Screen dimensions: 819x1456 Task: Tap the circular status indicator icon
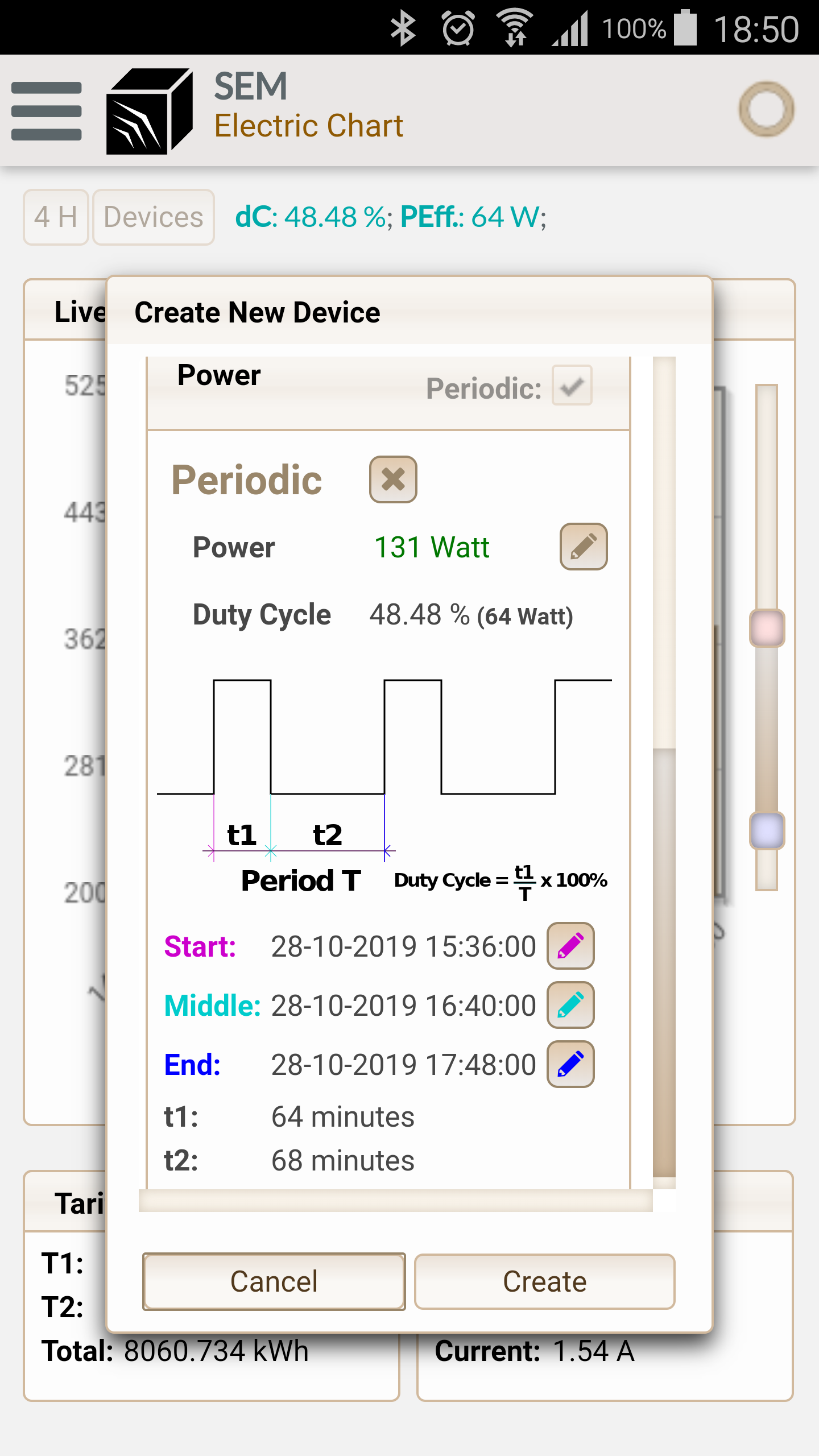766,109
